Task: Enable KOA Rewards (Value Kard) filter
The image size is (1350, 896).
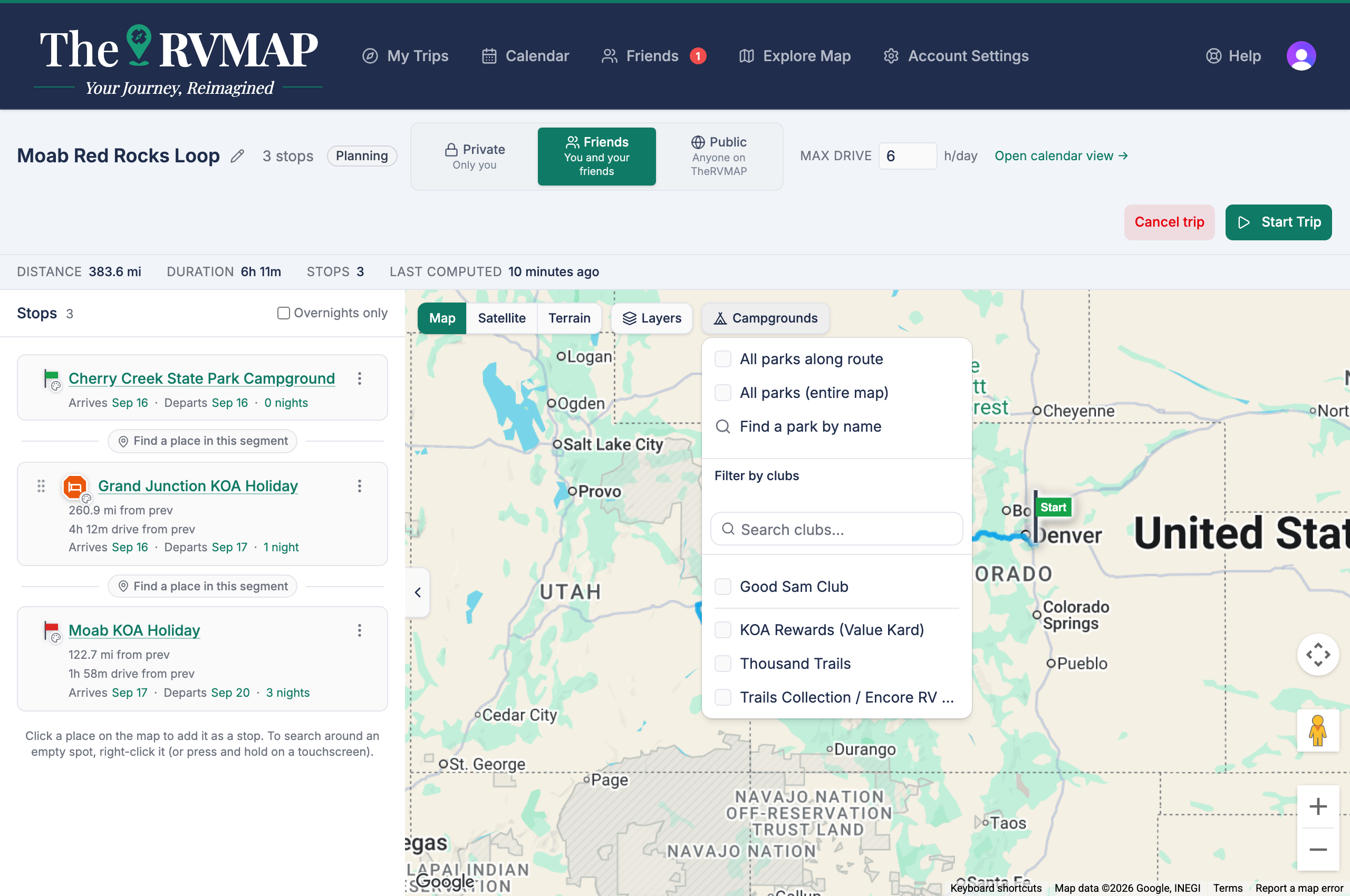Action: pyautogui.click(x=723, y=630)
